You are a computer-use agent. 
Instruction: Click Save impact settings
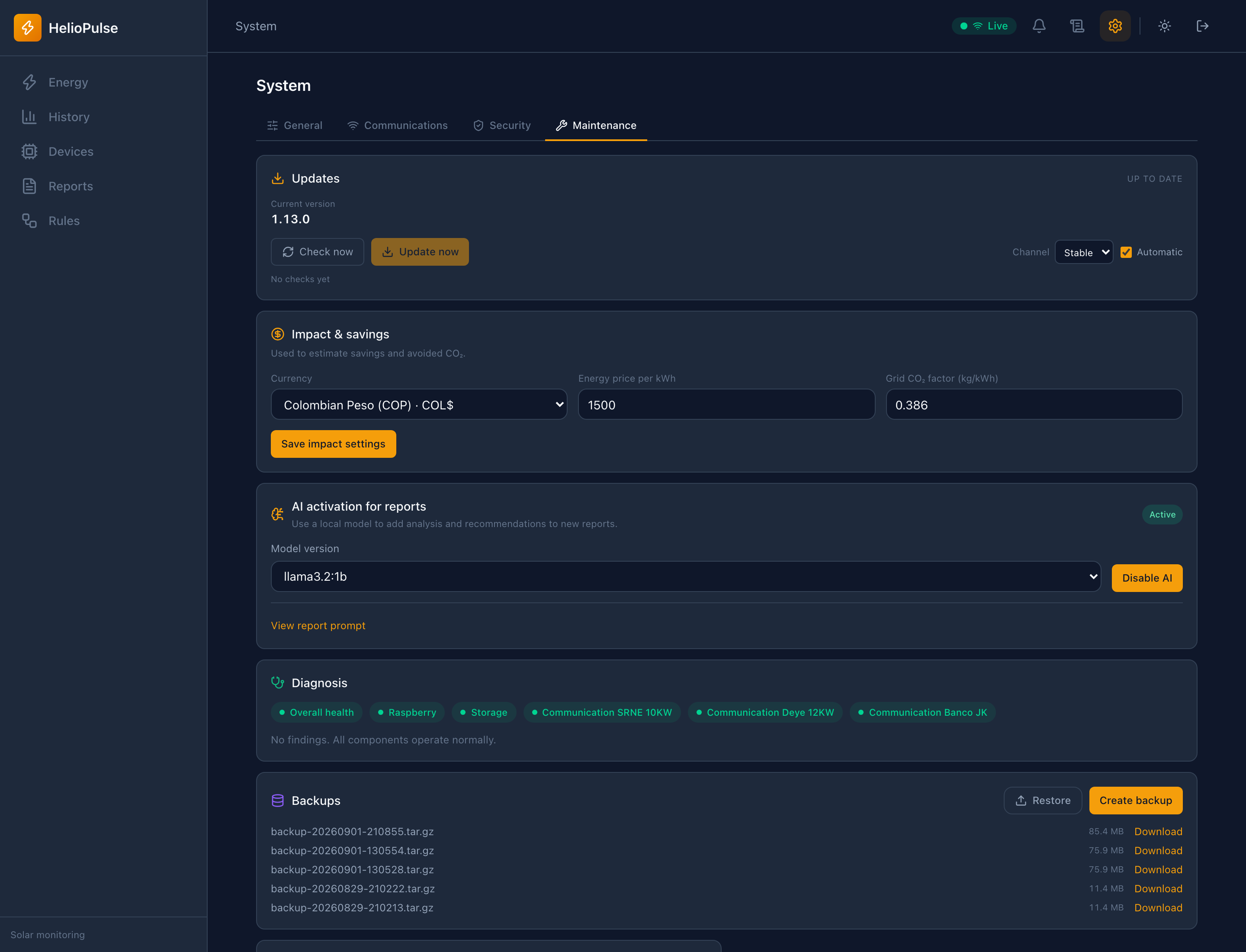point(333,444)
